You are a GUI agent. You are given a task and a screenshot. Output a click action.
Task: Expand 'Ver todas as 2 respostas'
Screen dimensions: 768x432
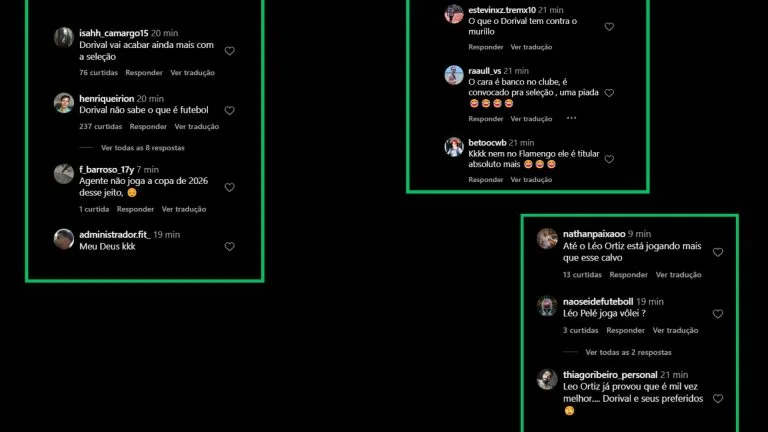point(628,352)
